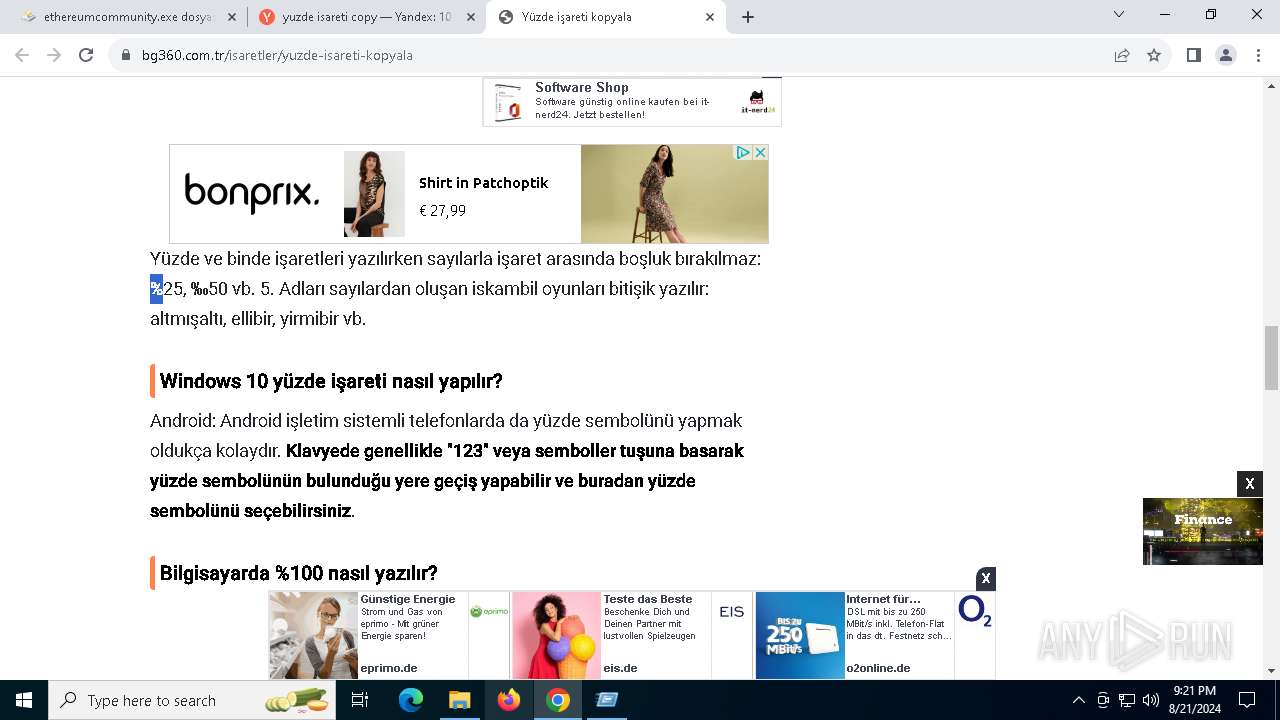Close the bottom ad bar with X

986,578
